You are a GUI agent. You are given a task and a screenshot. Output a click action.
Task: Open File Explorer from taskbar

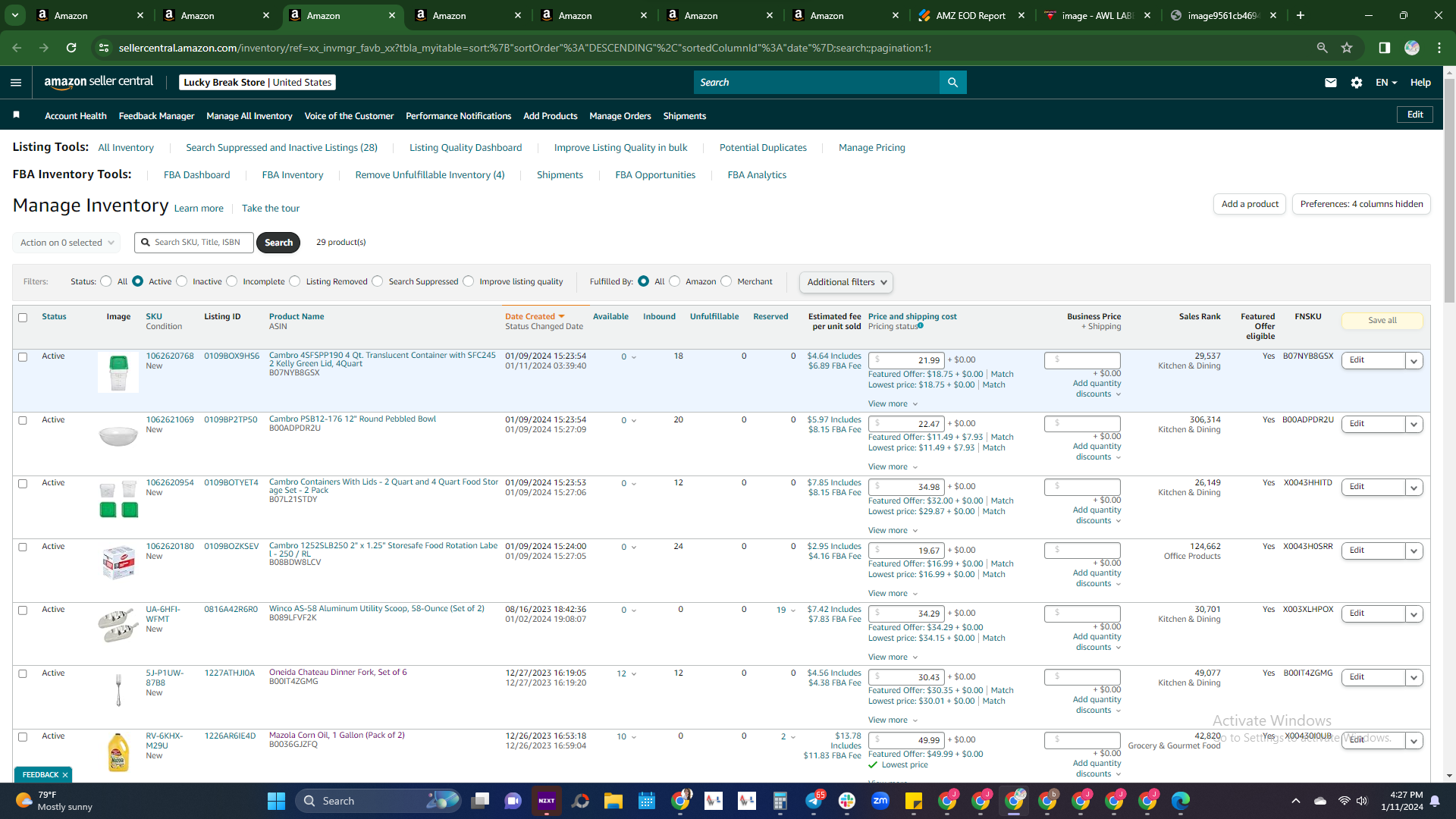613,801
